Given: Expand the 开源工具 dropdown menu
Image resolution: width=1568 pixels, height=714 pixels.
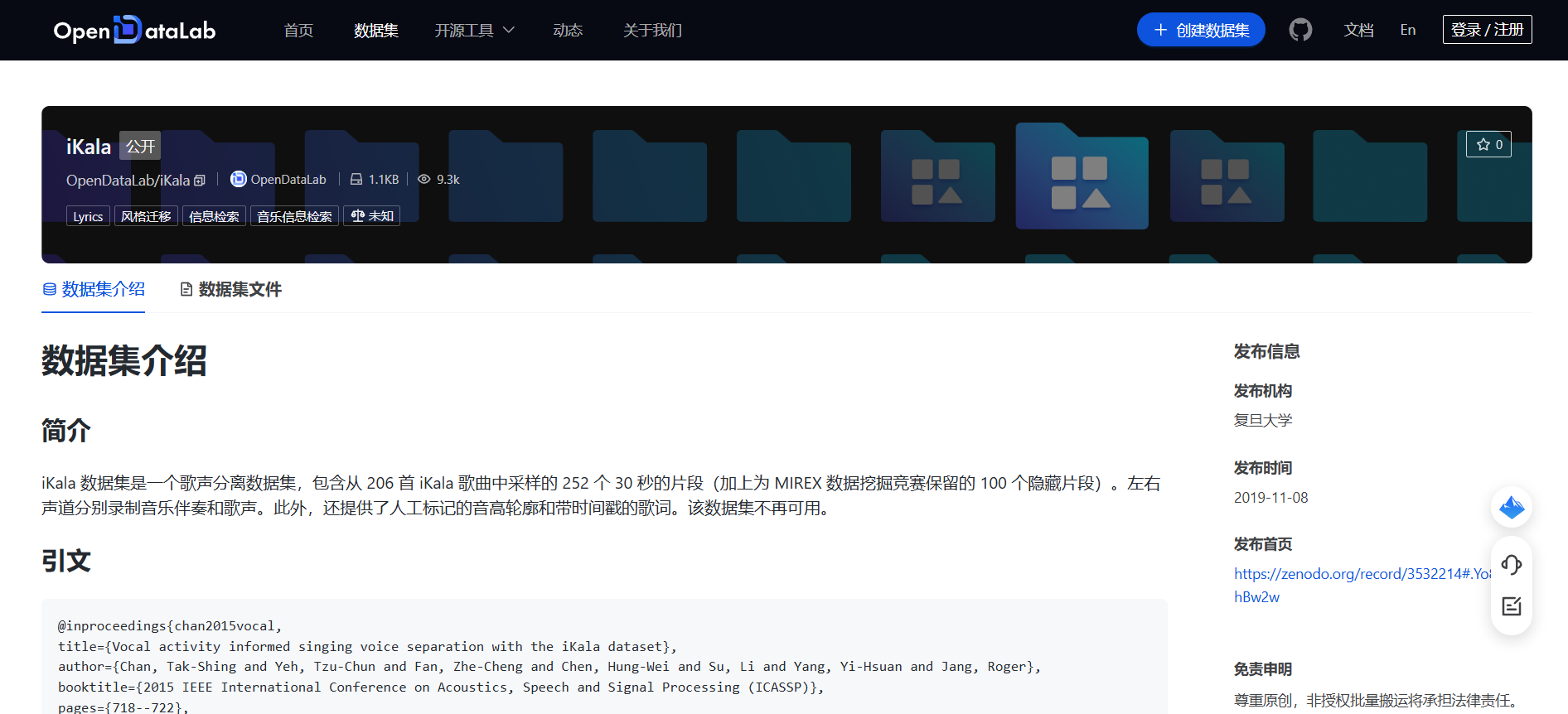Looking at the screenshot, I should click(x=475, y=31).
